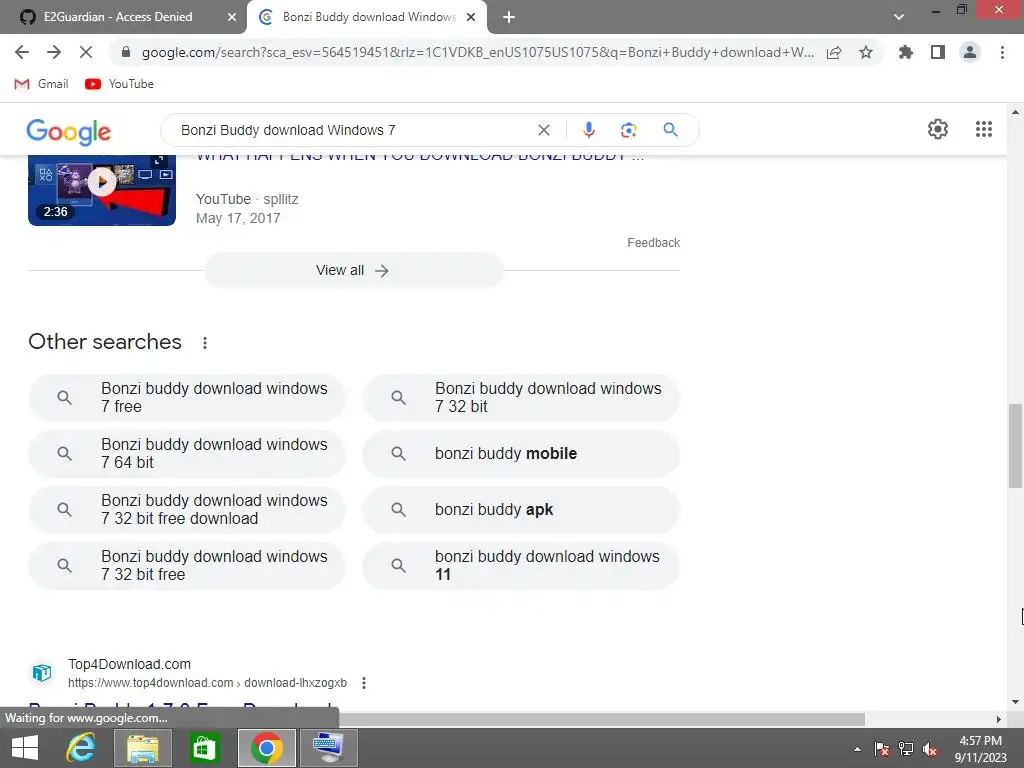Viewport: 1024px width, 768px height.
Task: Click the Google search input field
Action: 353,130
